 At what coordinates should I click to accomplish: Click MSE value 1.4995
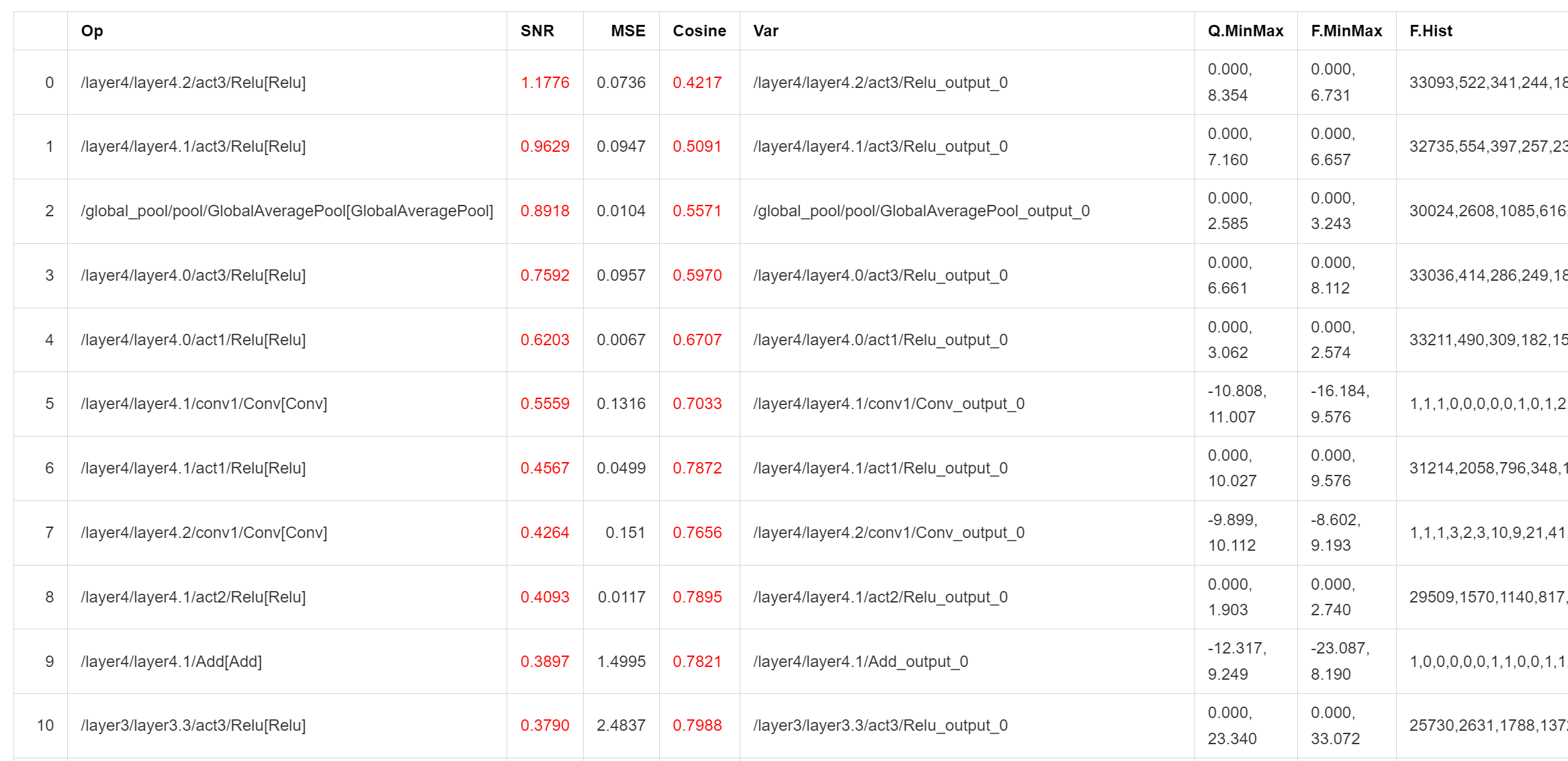click(x=621, y=662)
